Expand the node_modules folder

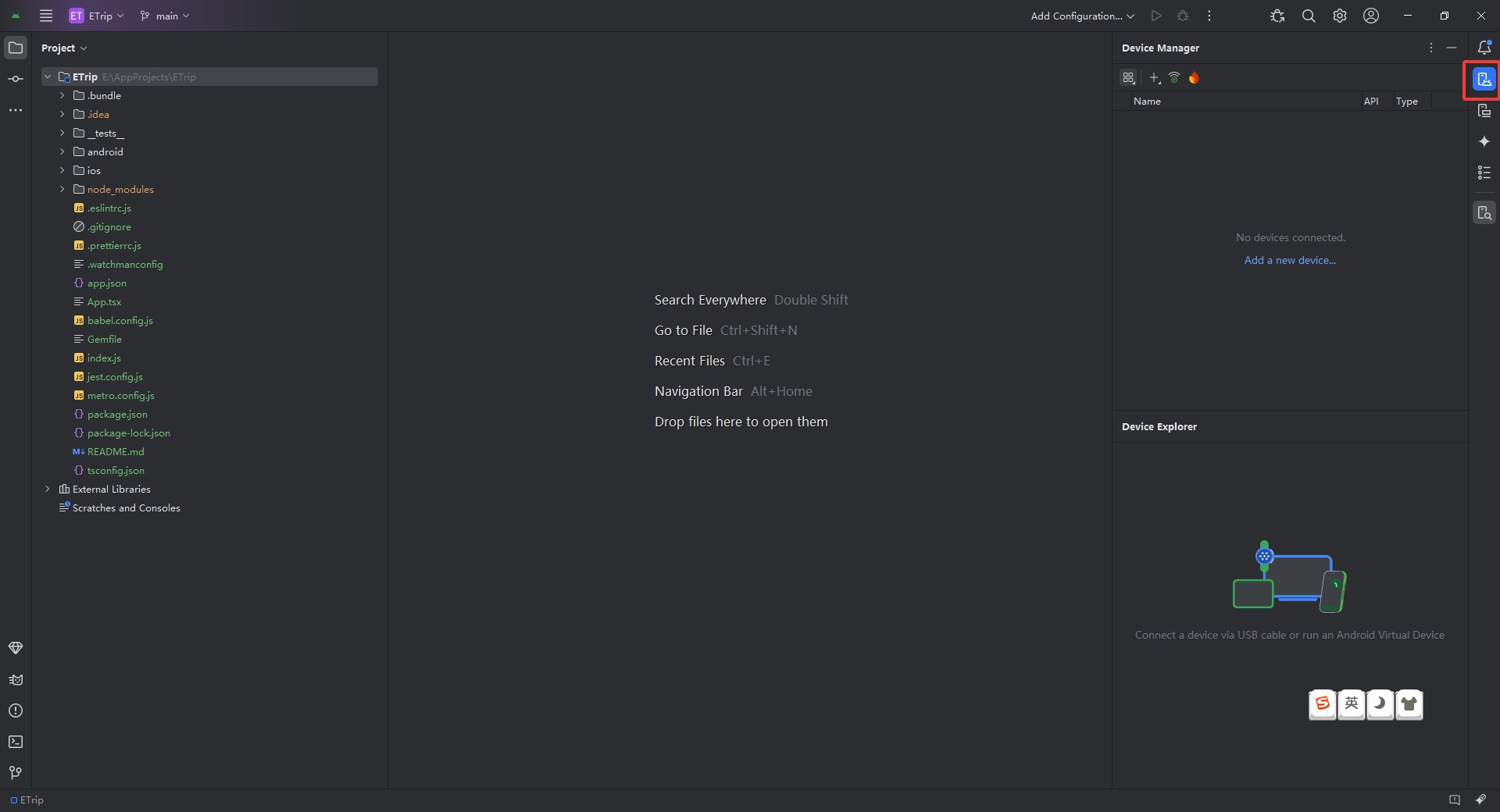tap(62, 189)
